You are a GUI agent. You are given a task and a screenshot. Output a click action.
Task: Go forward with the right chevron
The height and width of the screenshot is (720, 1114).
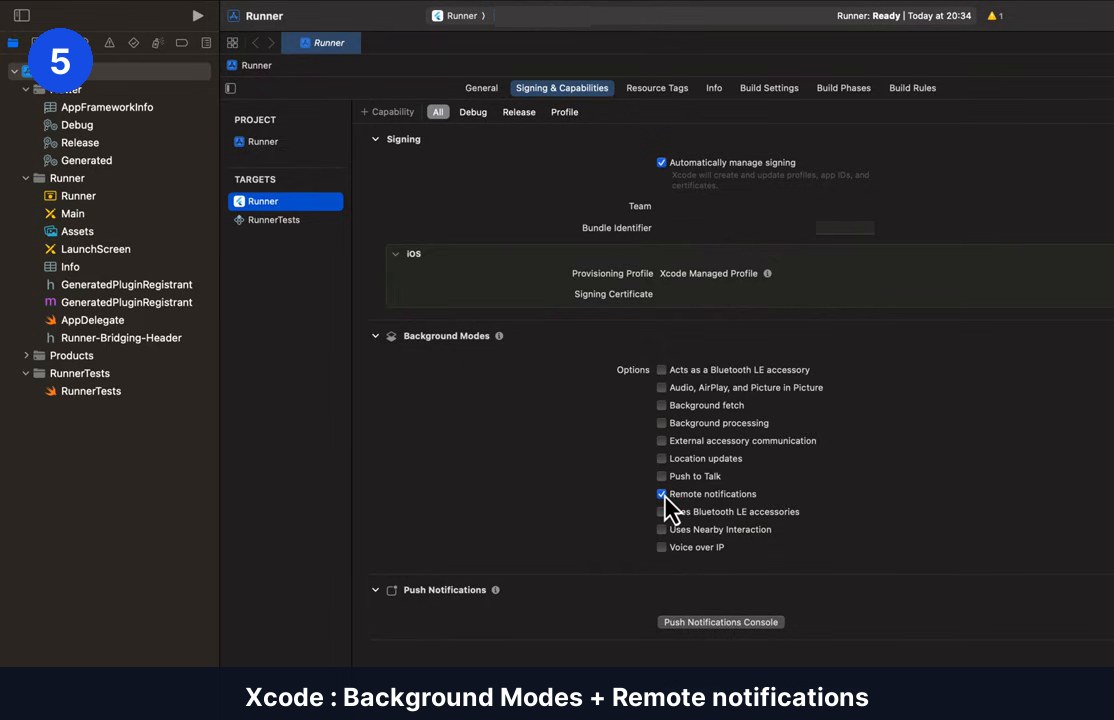[271, 43]
